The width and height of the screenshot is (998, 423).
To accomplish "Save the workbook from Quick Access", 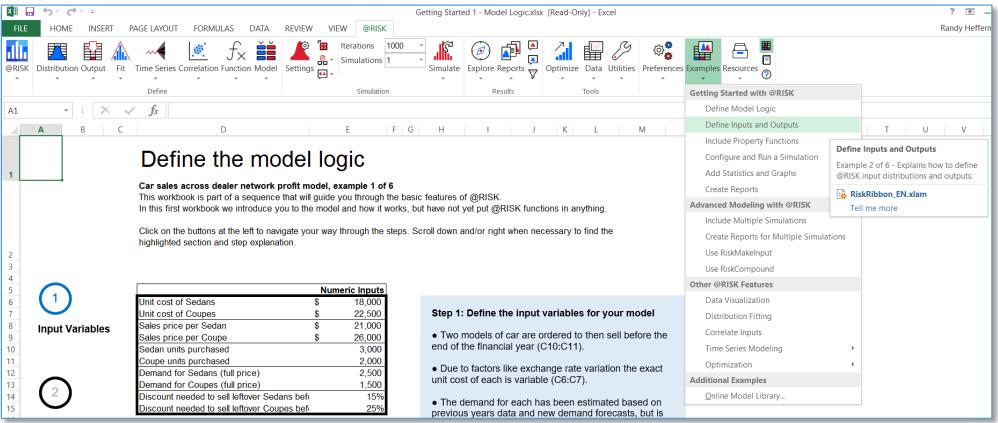I will [x=29, y=11].
